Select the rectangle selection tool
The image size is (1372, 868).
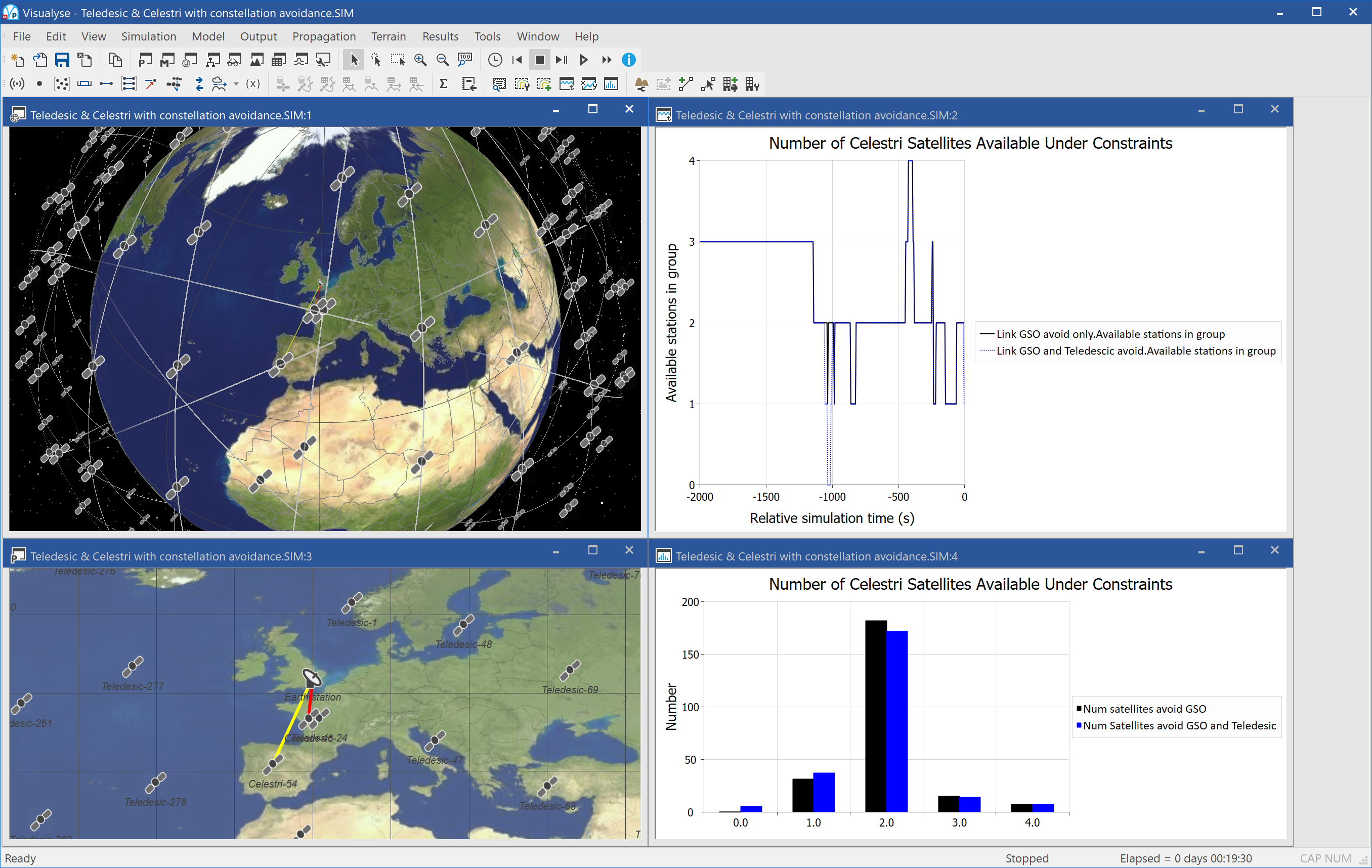398,60
